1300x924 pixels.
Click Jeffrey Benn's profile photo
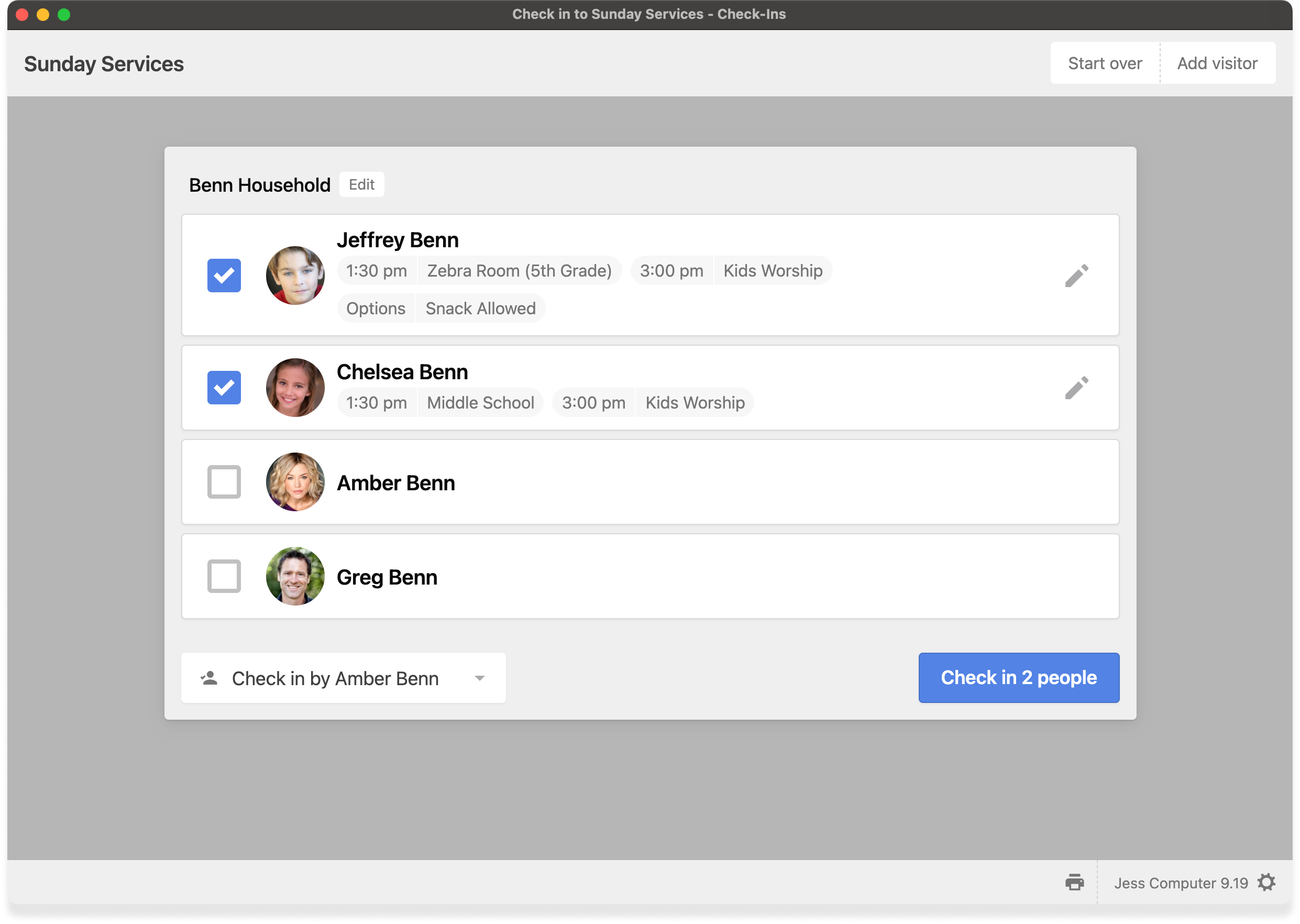tap(295, 276)
